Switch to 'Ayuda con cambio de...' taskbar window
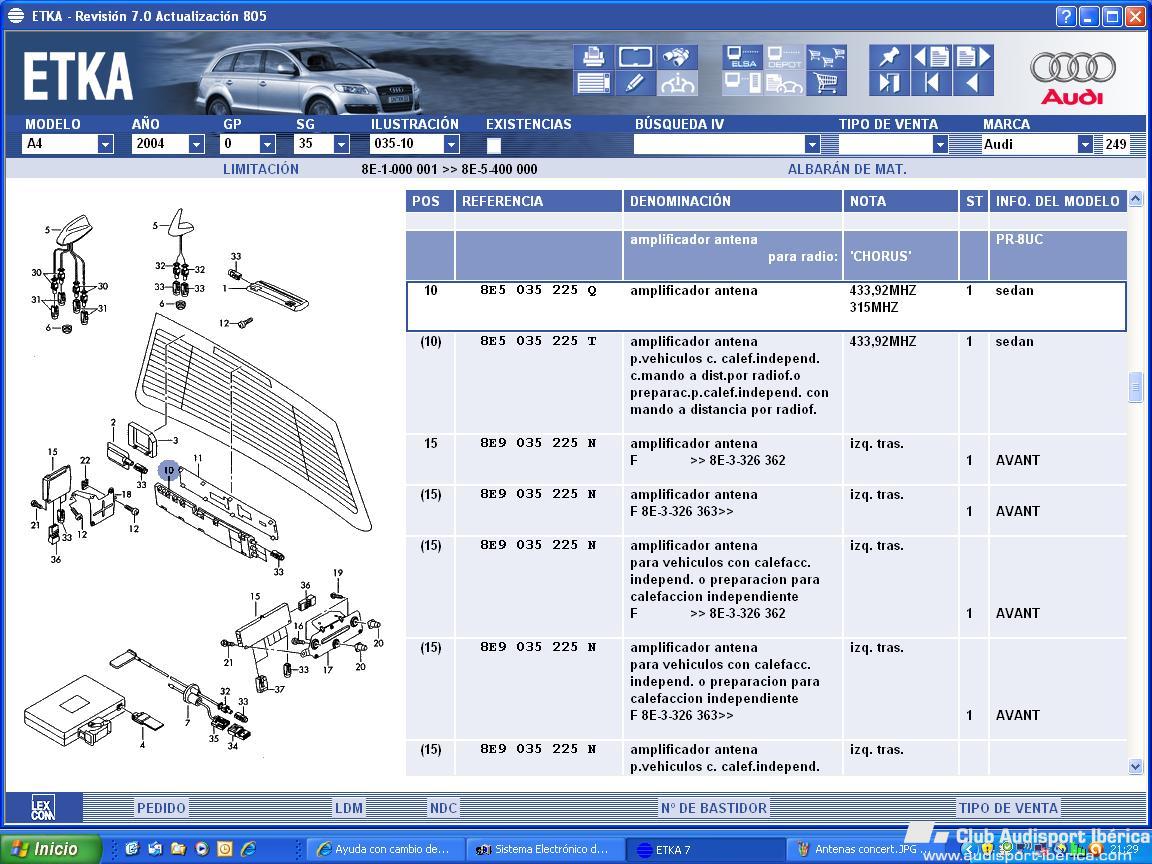The image size is (1152, 864). 386,849
